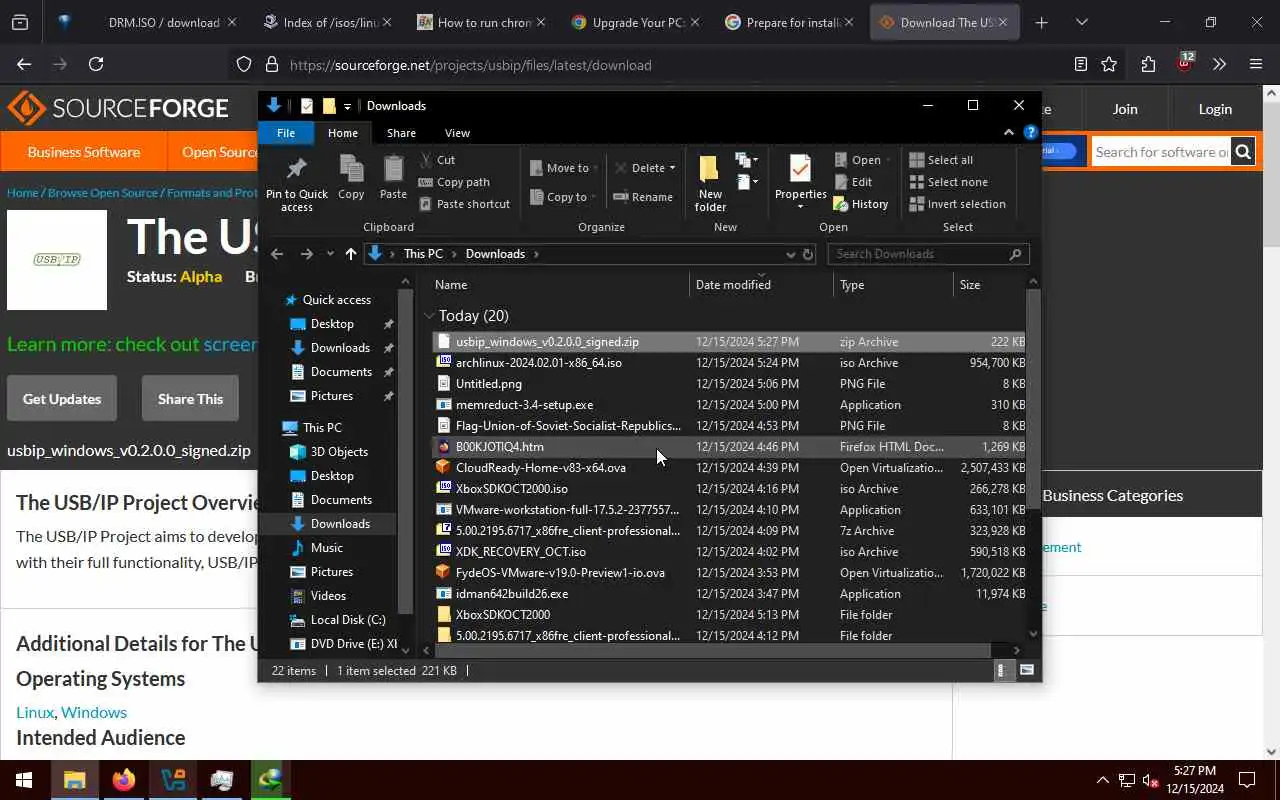The image size is (1280, 800).
Task: Collapse the Explorer ribbon
Action: 1009,132
